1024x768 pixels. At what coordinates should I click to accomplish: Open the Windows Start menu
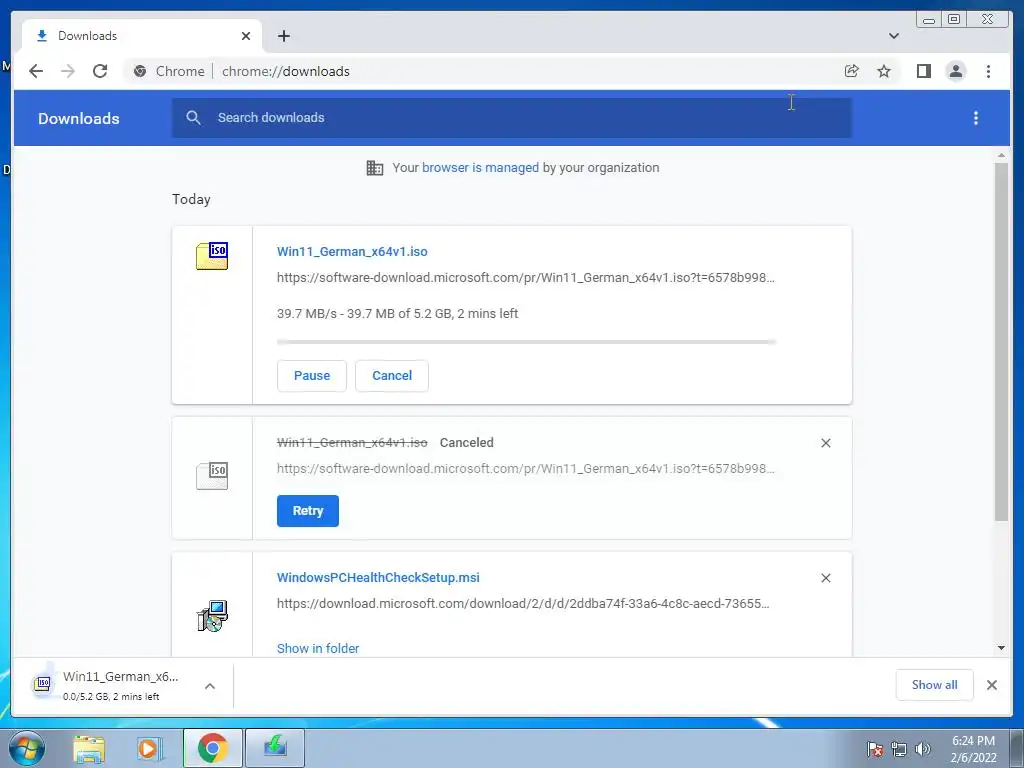click(26, 748)
